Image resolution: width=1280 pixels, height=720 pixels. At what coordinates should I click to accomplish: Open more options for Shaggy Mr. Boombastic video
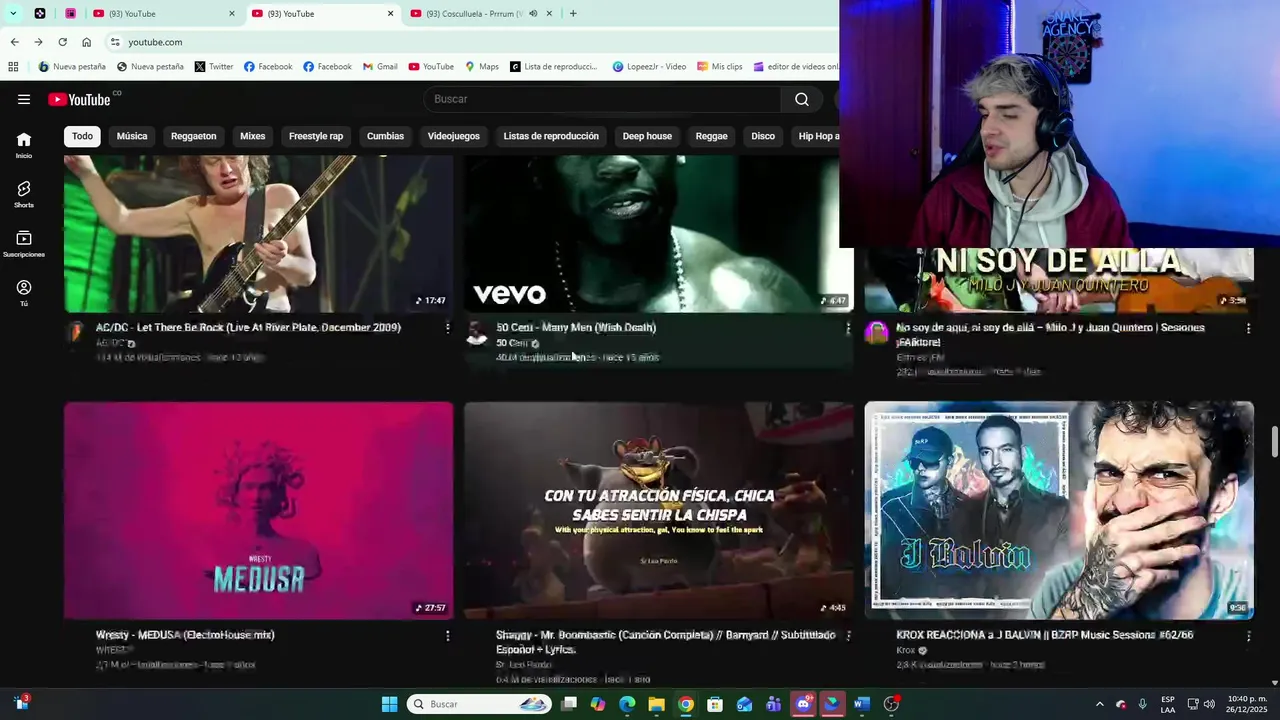click(x=848, y=635)
